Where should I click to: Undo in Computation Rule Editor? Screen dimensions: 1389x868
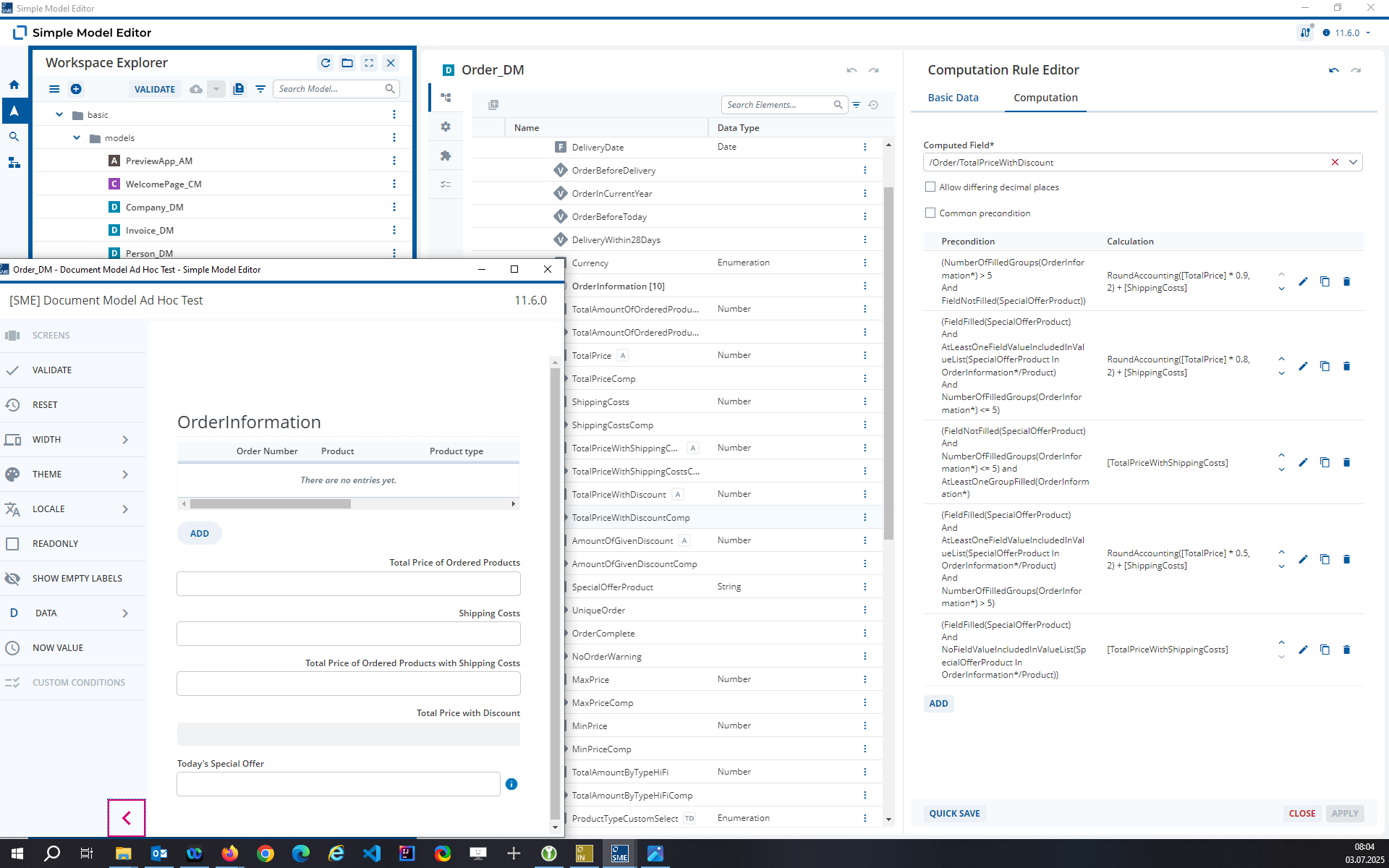pos(1334,70)
